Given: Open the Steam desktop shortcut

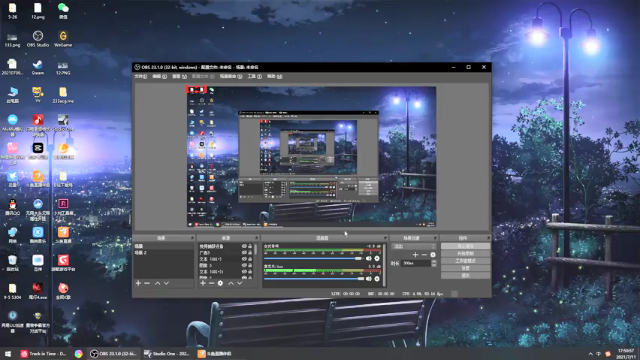Looking at the screenshot, I should (x=38, y=67).
